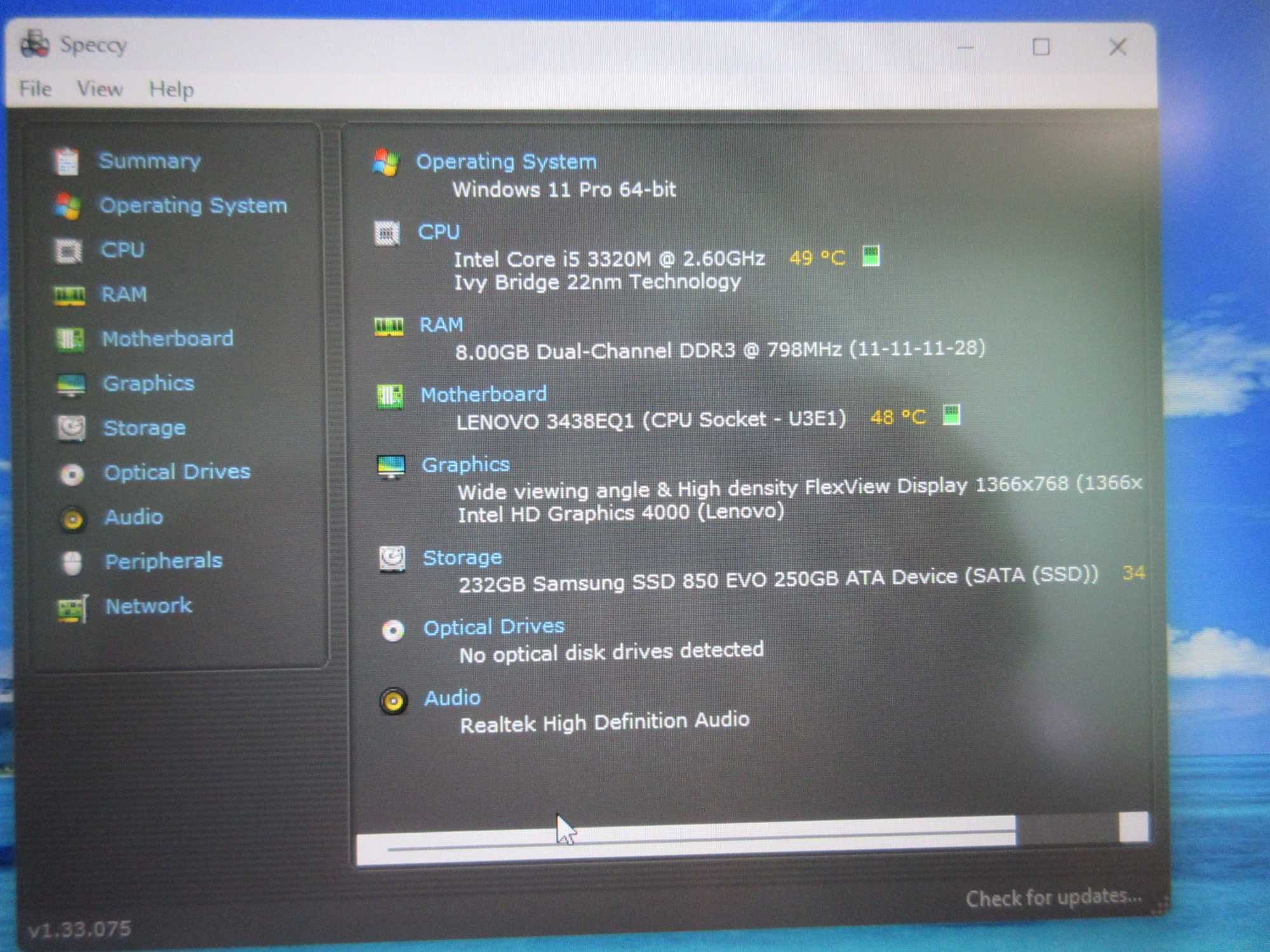Open Motherboard sidebar entry
This screenshot has height=952, width=1270.
pyautogui.click(x=168, y=339)
